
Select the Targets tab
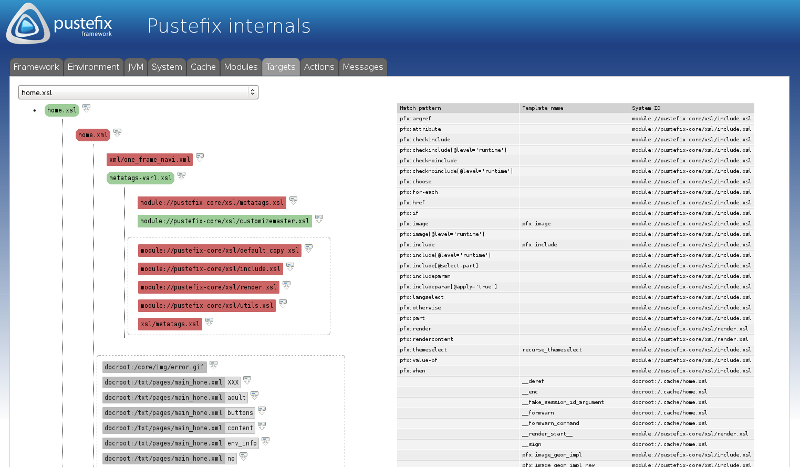(x=281, y=67)
